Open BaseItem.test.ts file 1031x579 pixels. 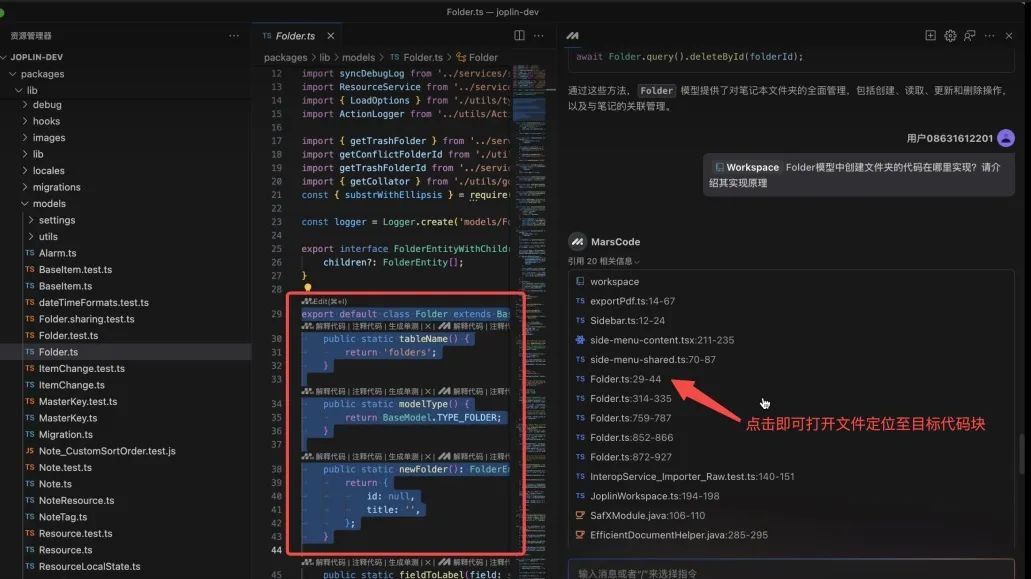click(x=75, y=269)
